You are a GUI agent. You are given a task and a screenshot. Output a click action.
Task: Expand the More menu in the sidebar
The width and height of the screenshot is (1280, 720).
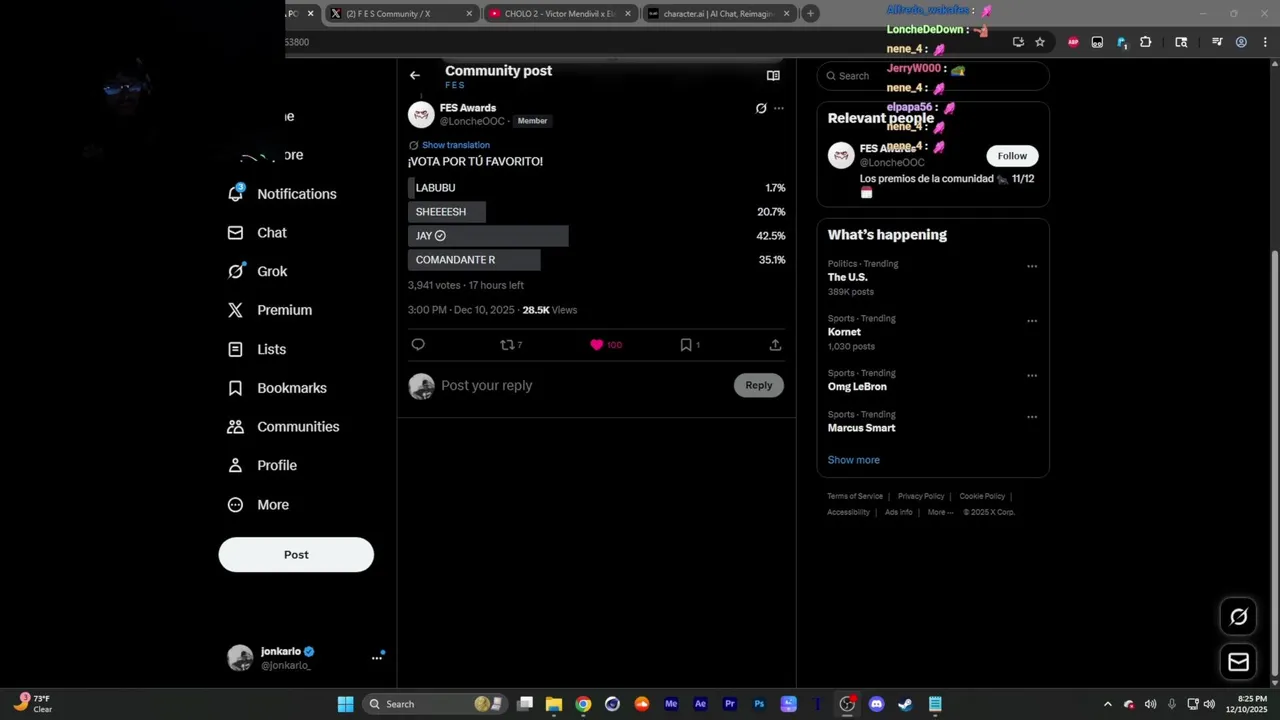(x=258, y=505)
